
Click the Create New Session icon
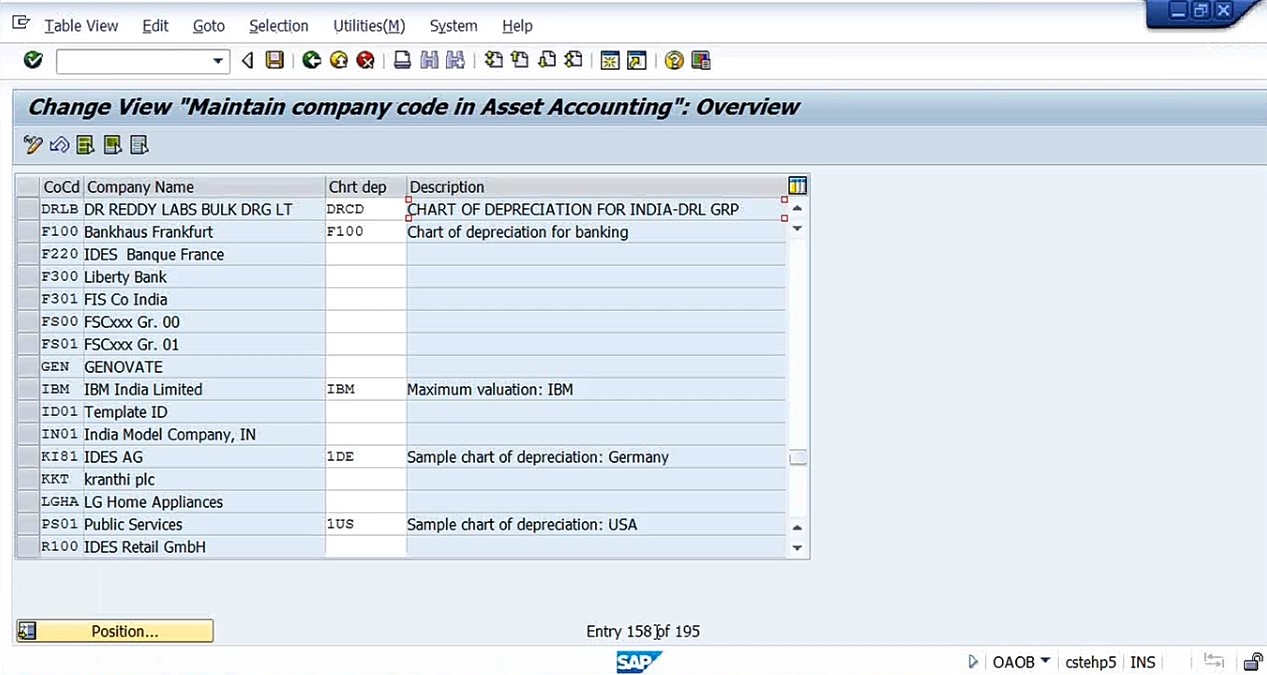point(610,61)
